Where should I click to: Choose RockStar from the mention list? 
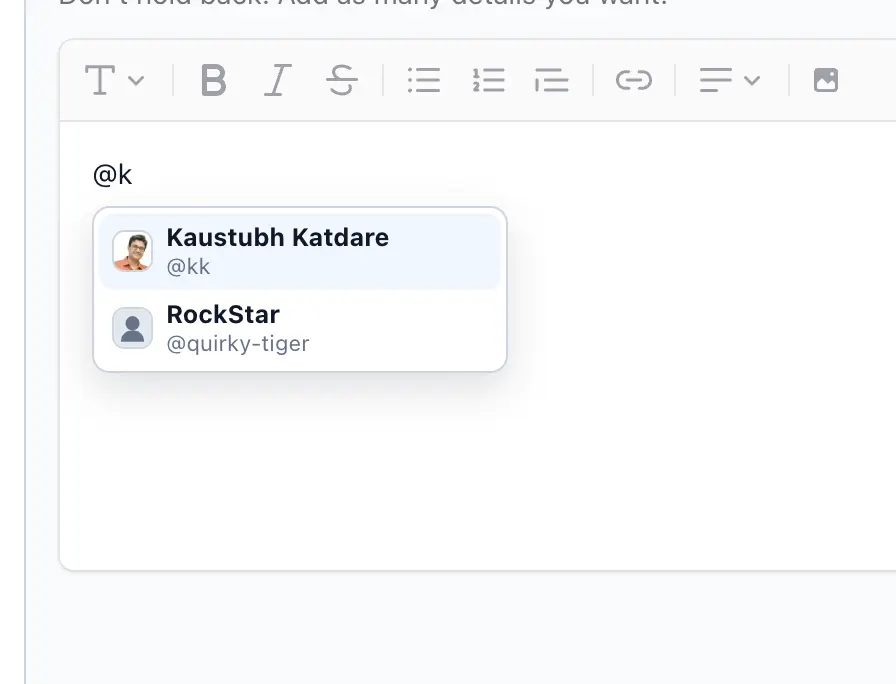[223, 314]
